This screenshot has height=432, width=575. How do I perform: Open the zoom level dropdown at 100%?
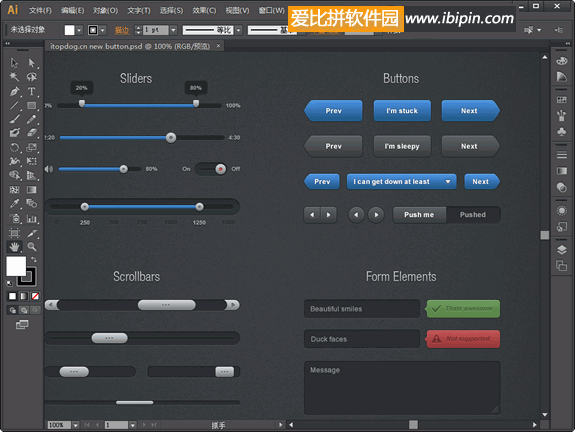tap(76, 425)
